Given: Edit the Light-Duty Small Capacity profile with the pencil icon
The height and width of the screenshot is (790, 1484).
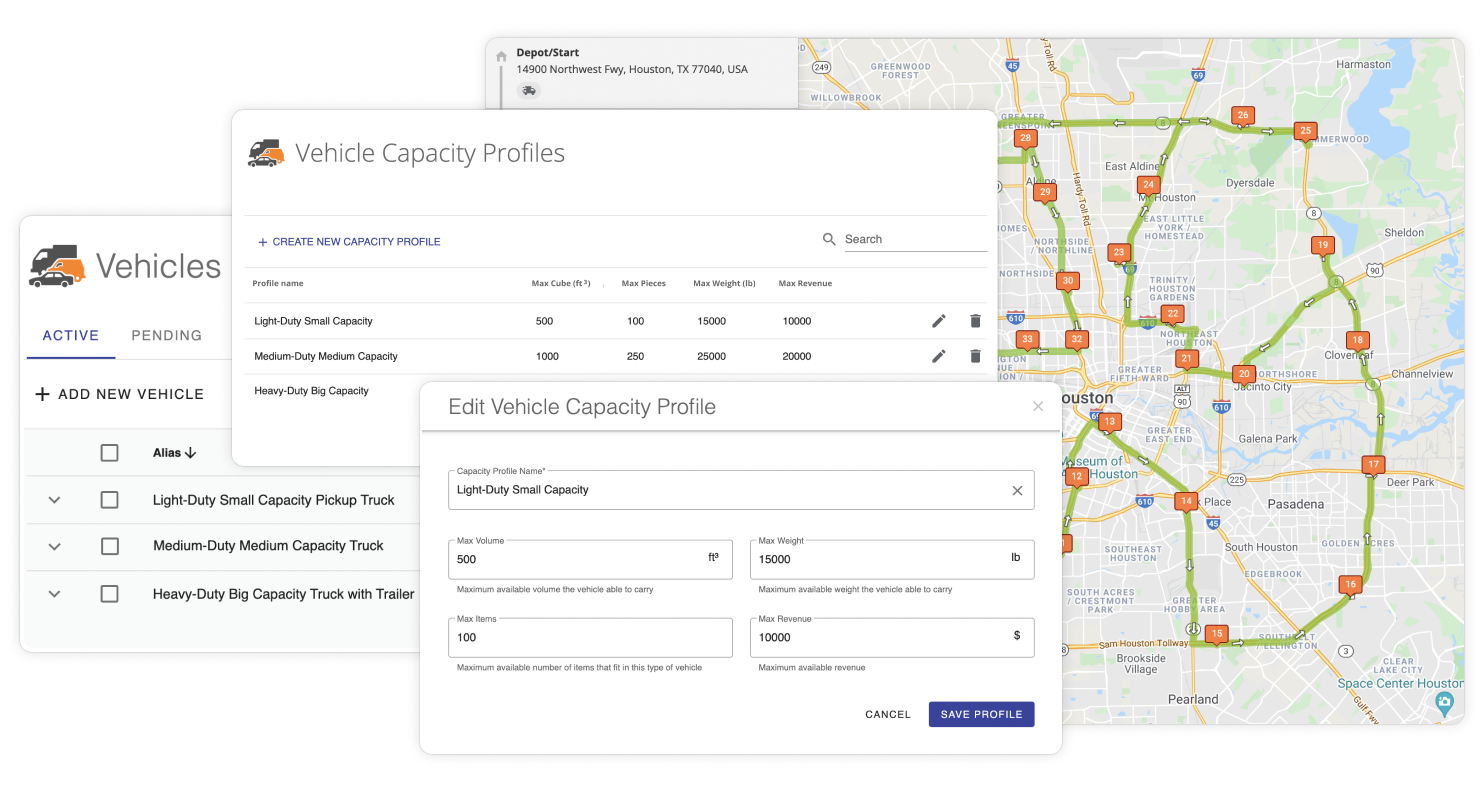Looking at the screenshot, I should [938, 320].
